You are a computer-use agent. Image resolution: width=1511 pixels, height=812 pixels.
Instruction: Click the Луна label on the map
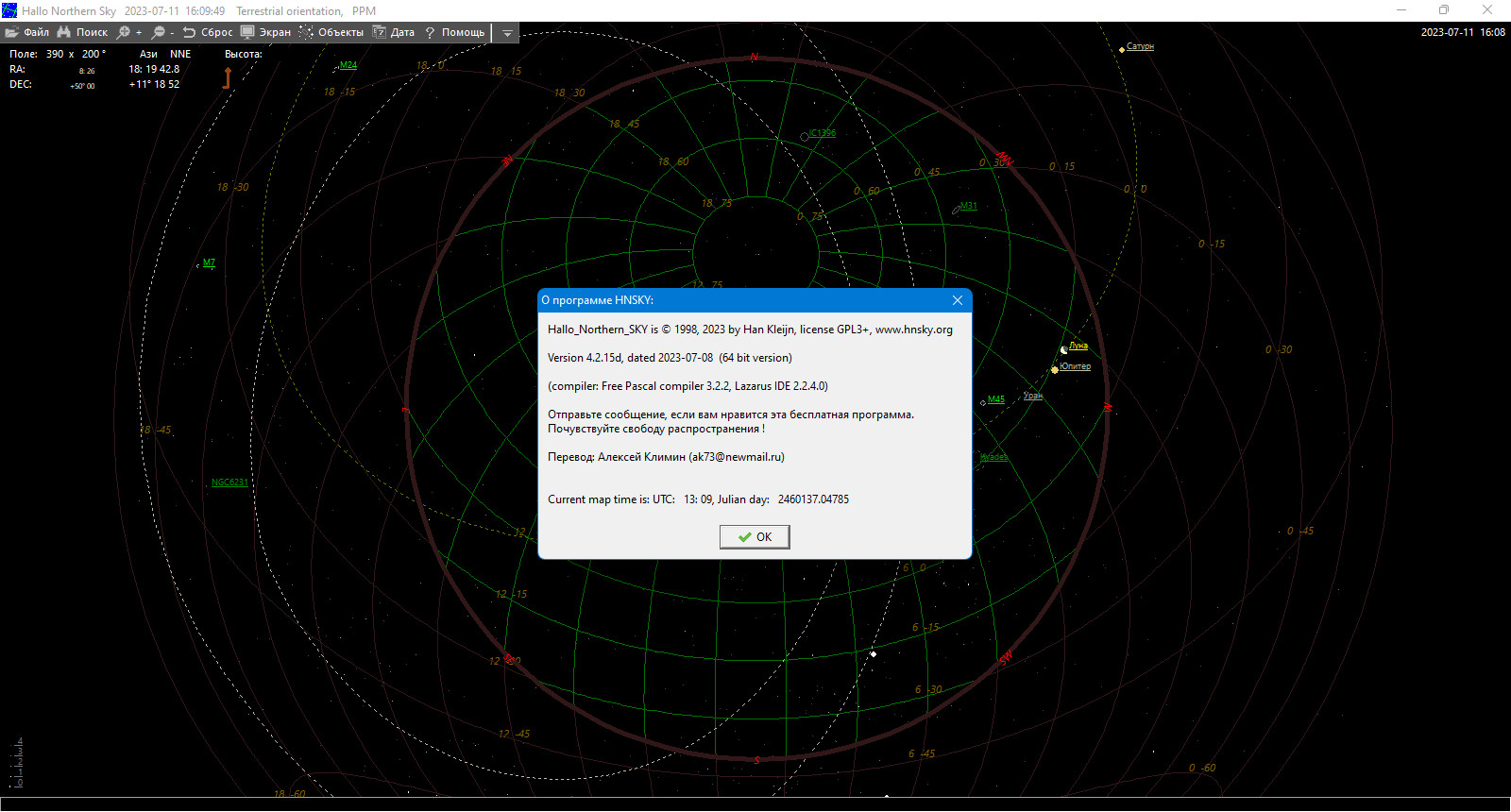point(1078,346)
